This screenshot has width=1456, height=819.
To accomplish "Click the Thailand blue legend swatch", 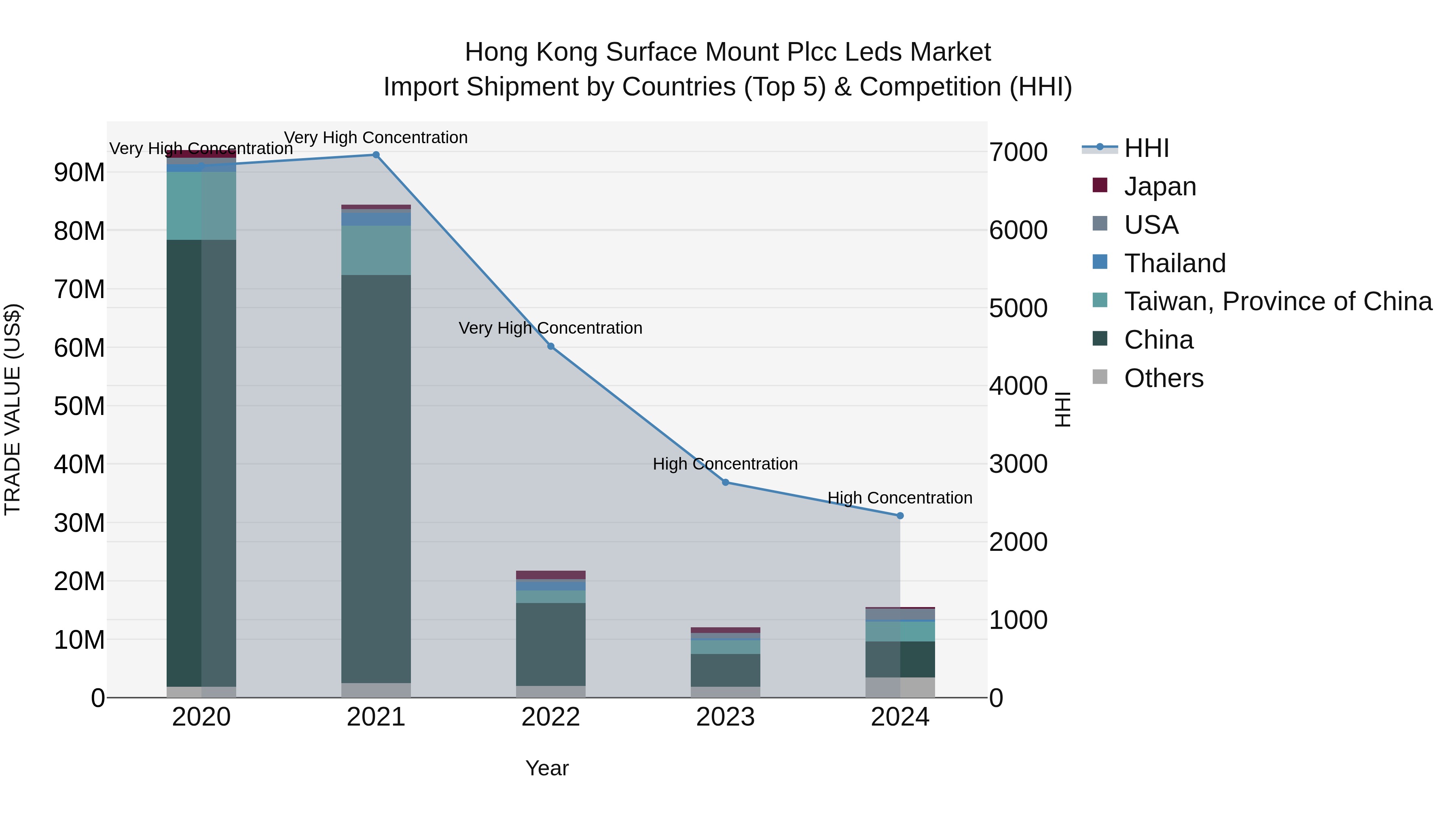I will (1100, 262).
